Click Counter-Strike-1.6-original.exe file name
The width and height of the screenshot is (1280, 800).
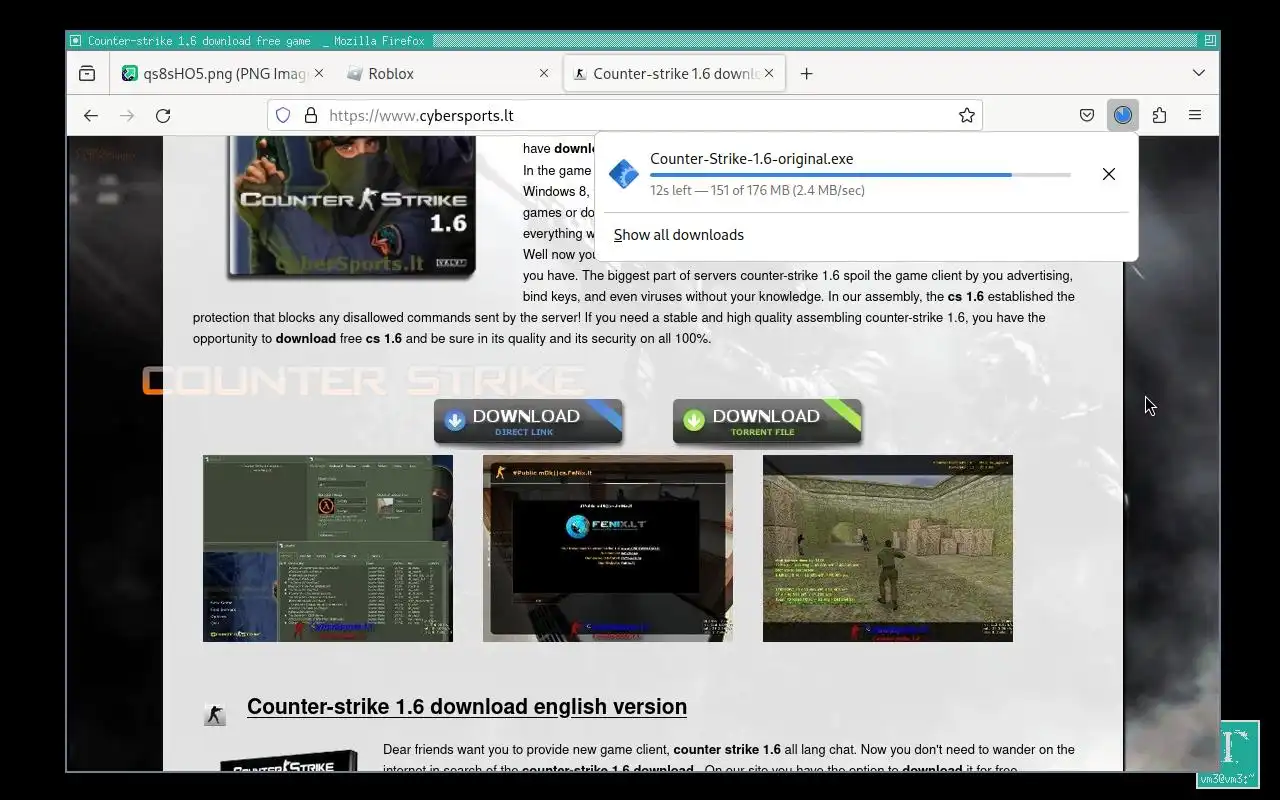pyautogui.click(x=751, y=158)
